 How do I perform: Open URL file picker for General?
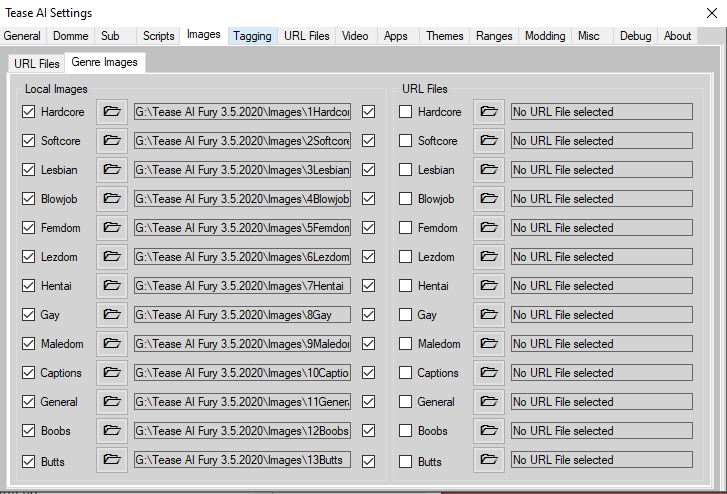click(x=489, y=402)
